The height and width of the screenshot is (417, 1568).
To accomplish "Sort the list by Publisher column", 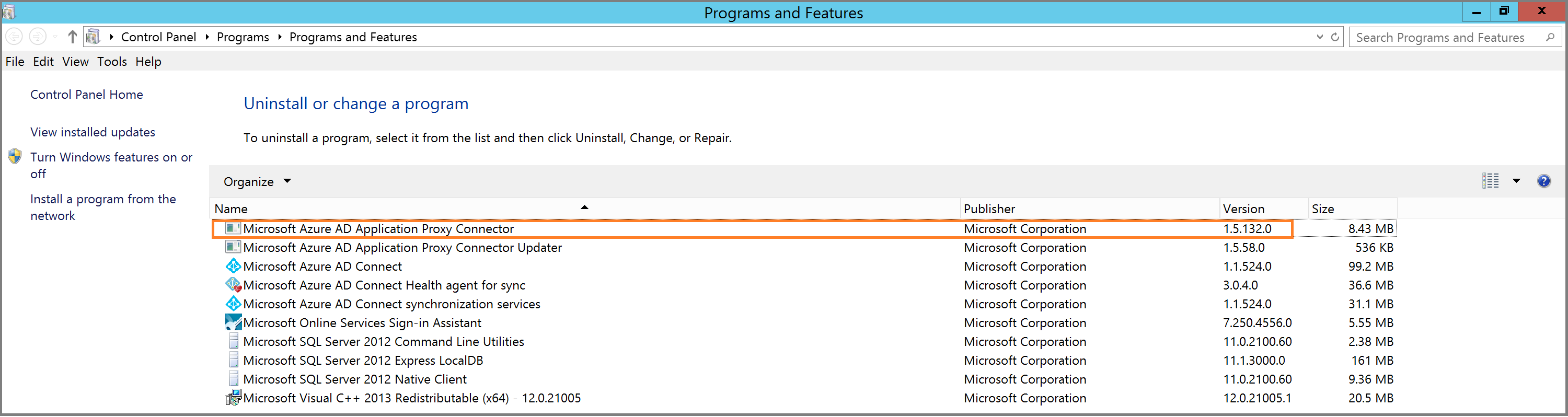I will pyautogui.click(x=989, y=209).
